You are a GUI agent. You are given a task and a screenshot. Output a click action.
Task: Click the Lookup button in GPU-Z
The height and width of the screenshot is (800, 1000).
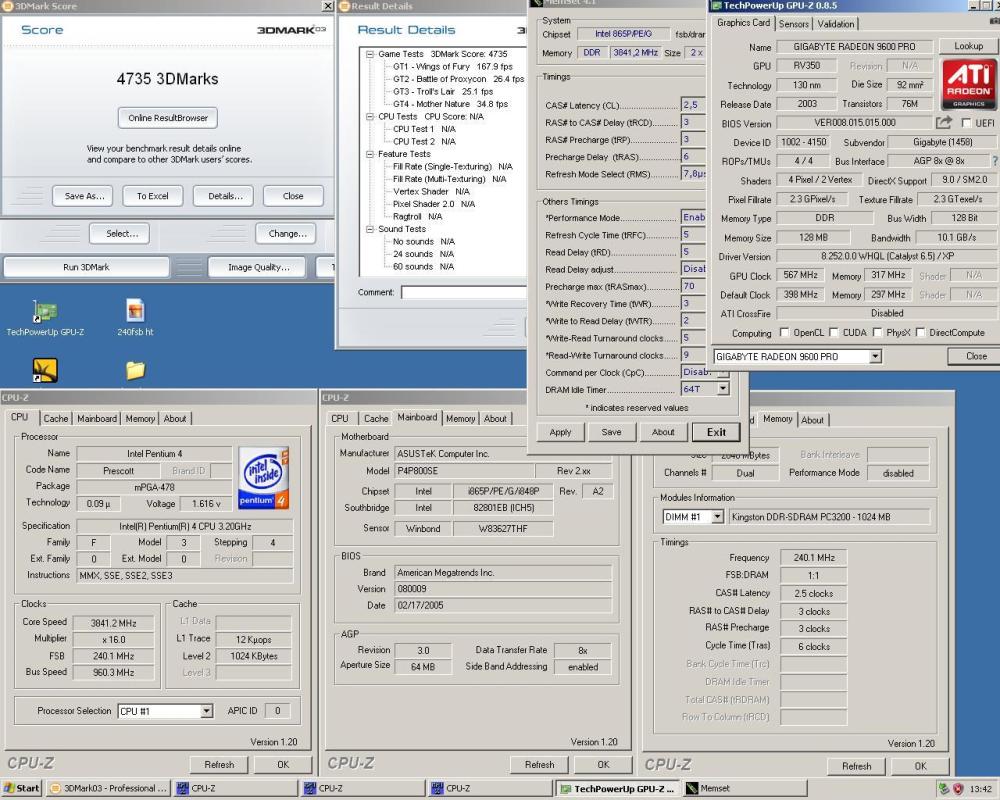968,46
